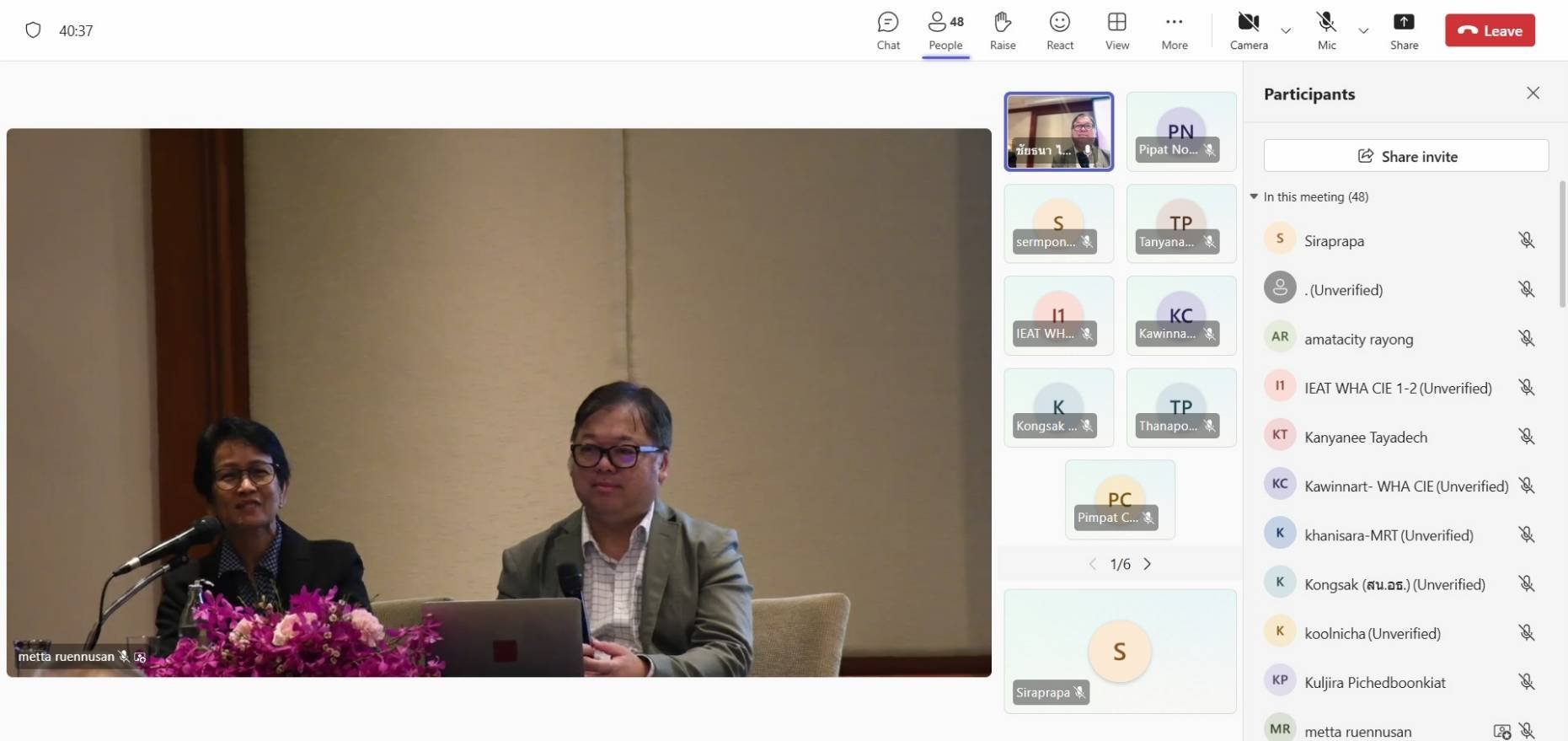Go to next page of participant tiles
This screenshot has width=1568, height=741.
click(x=1147, y=564)
